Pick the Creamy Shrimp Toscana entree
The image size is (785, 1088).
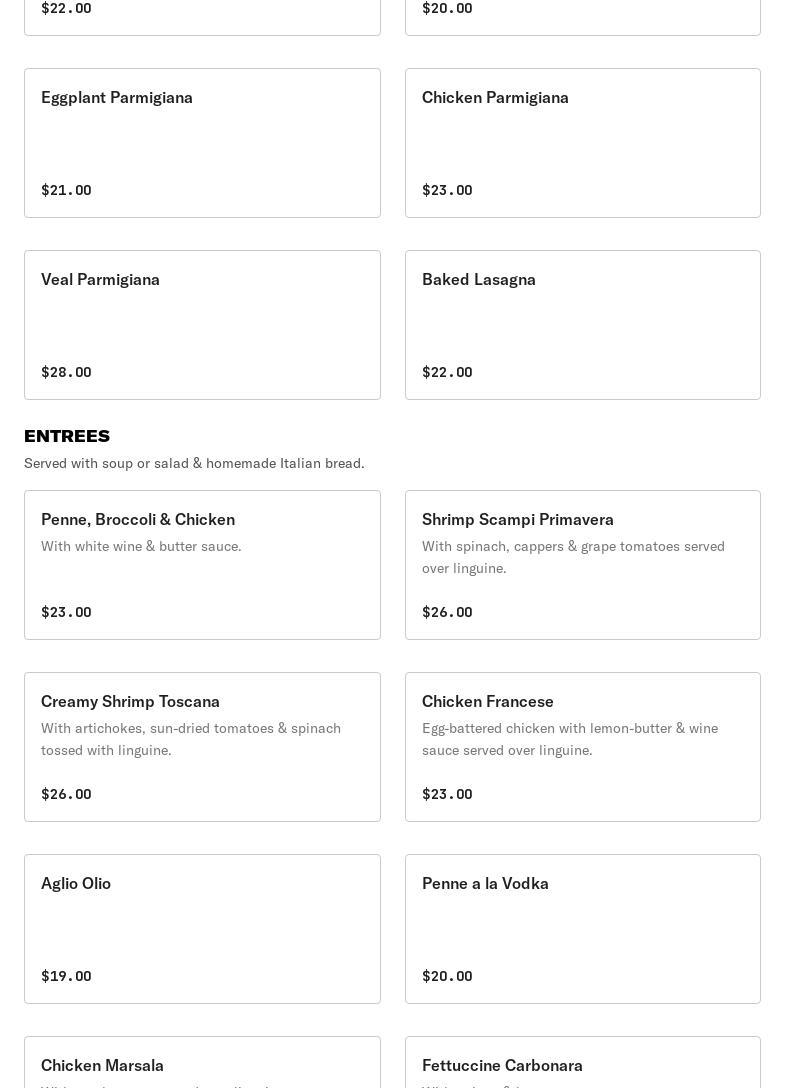tap(202, 747)
